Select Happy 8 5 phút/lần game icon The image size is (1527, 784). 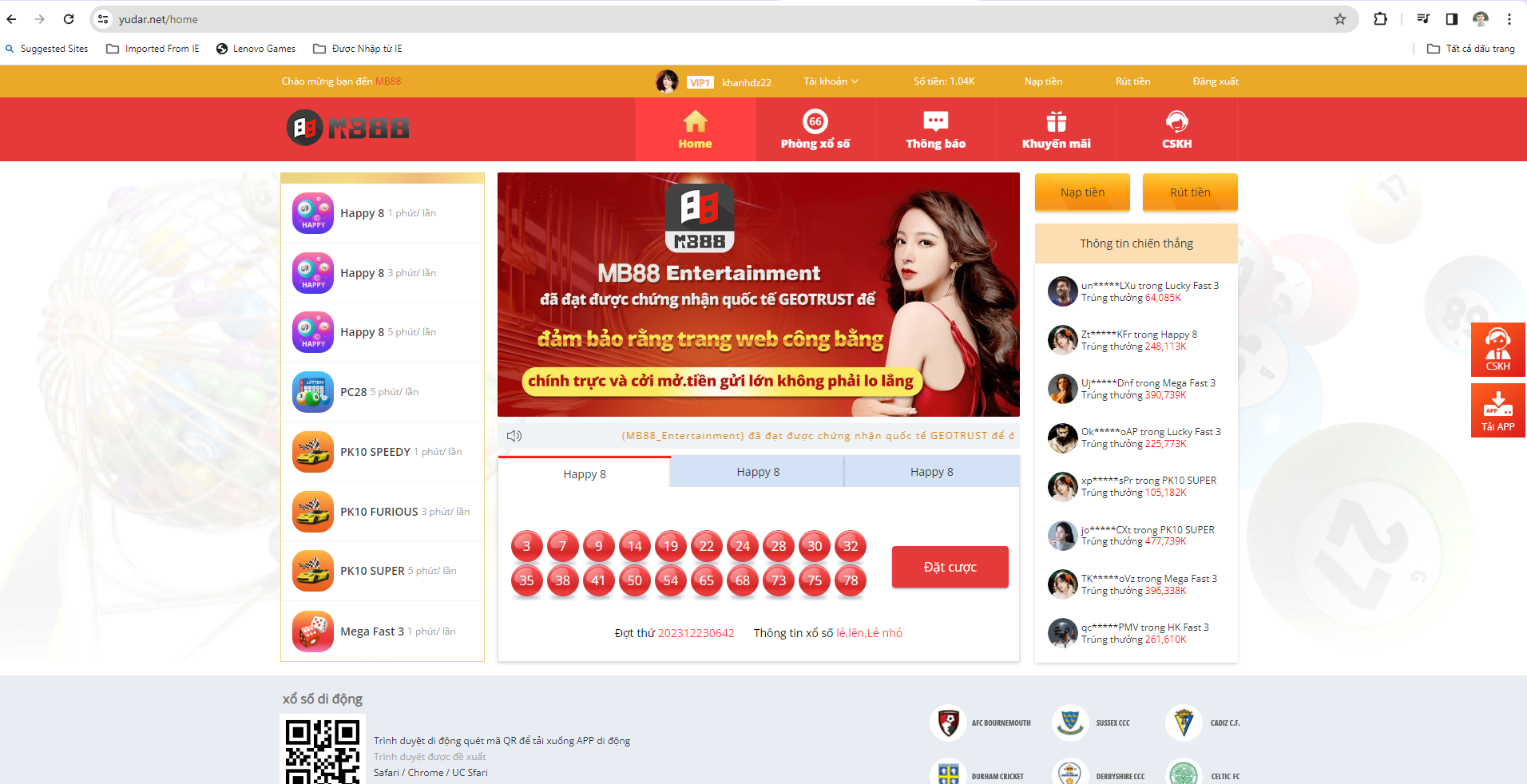[313, 332]
